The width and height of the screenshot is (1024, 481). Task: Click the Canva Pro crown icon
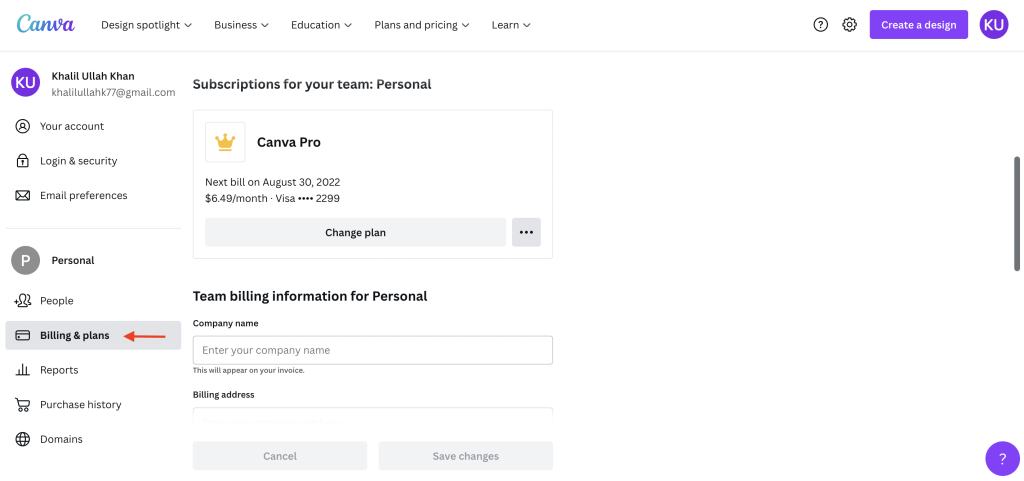[x=225, y=142]
